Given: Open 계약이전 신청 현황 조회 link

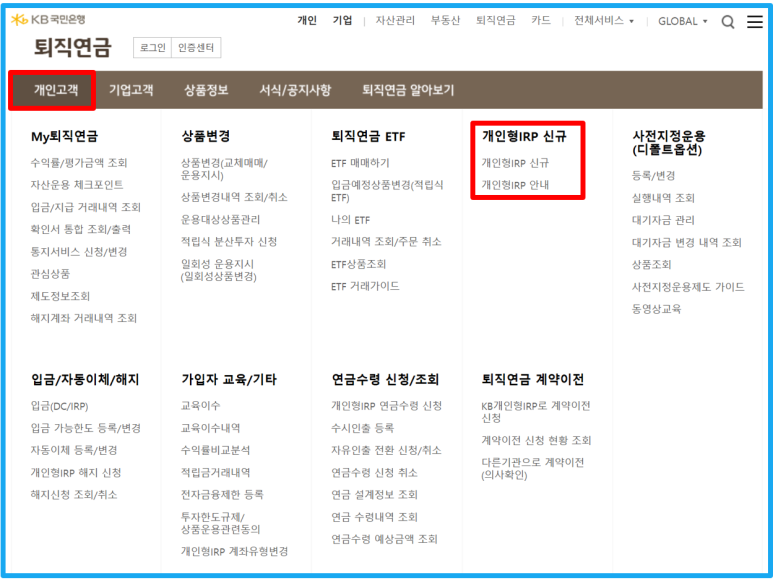Looking at the screenshot, I should tap(536, 440).
